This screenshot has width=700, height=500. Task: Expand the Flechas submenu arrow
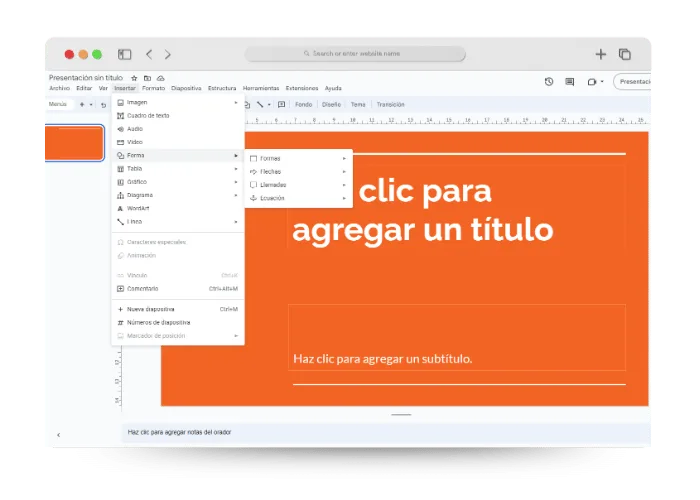(344, 171)
